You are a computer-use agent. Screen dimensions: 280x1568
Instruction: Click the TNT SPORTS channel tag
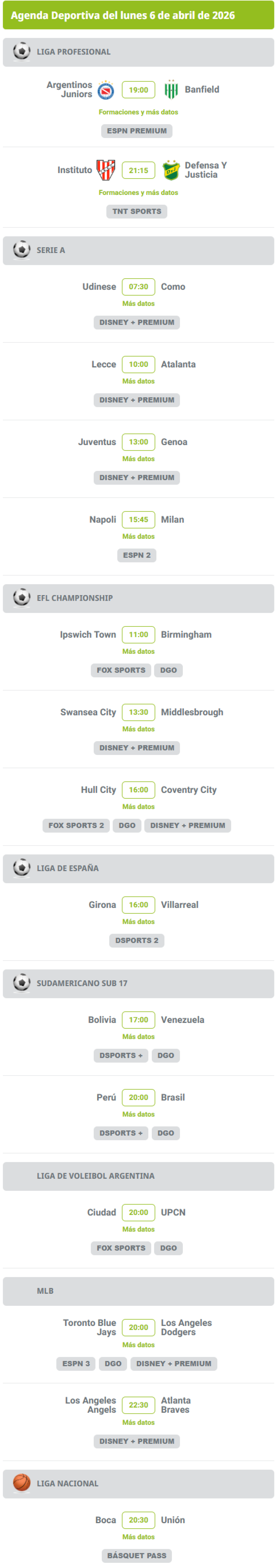137,211
